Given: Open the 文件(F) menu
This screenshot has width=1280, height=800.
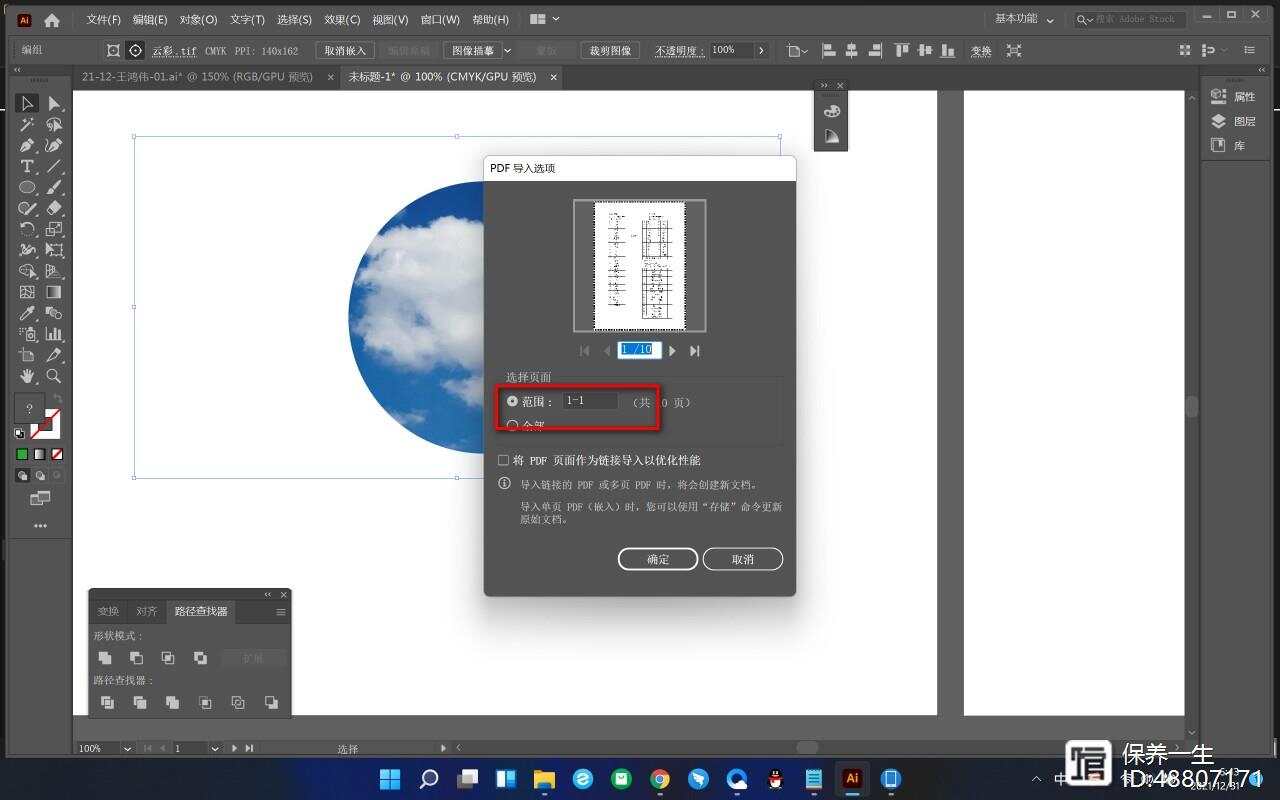Looking at the screenshot, I should (103, 19).
